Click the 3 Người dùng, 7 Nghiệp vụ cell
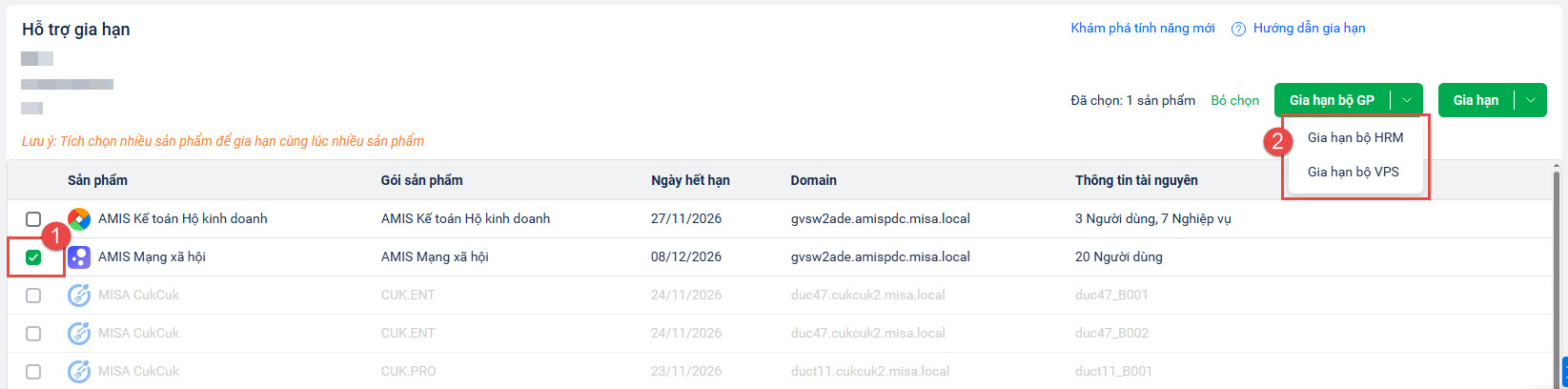Screen dimensions: 1568x389 (x=1152, y=218)
